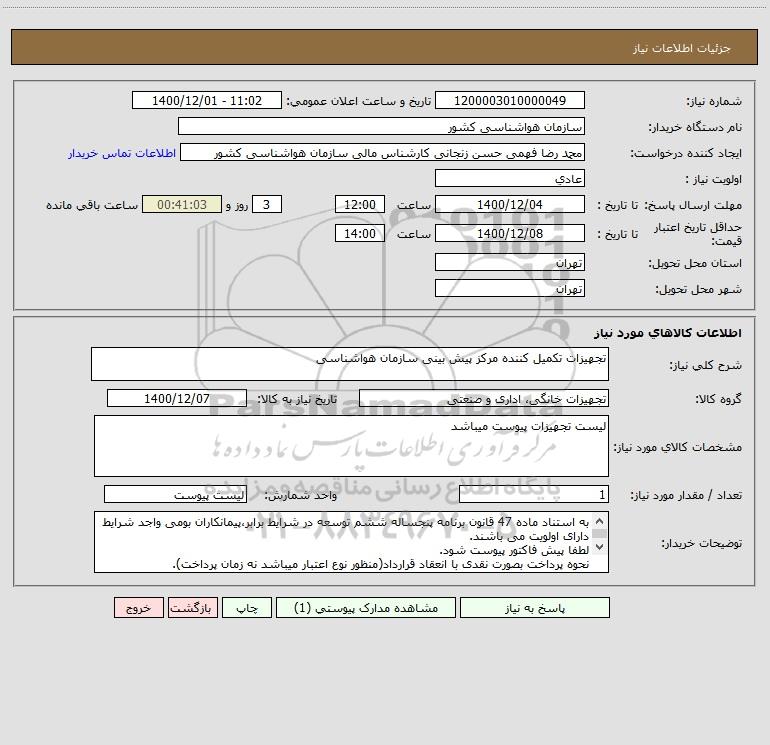Image resolution: width=770 pixels, height=745 pixels.
Task: Click the countdown timer 00:41:03
Action: pos(182,204)
